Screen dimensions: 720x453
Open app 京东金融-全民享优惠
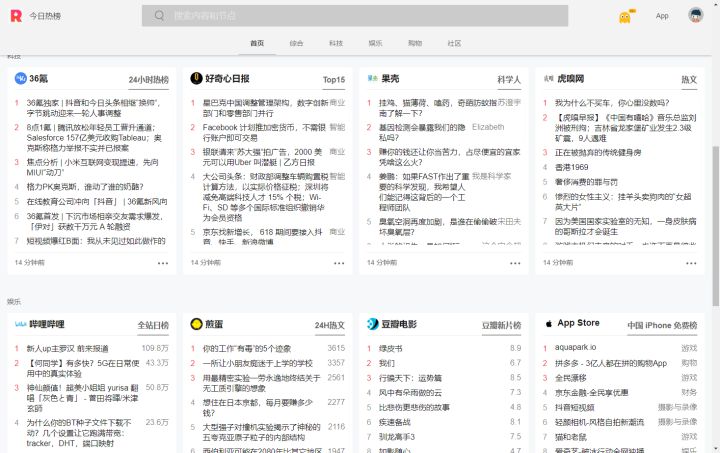coord(591,392)
